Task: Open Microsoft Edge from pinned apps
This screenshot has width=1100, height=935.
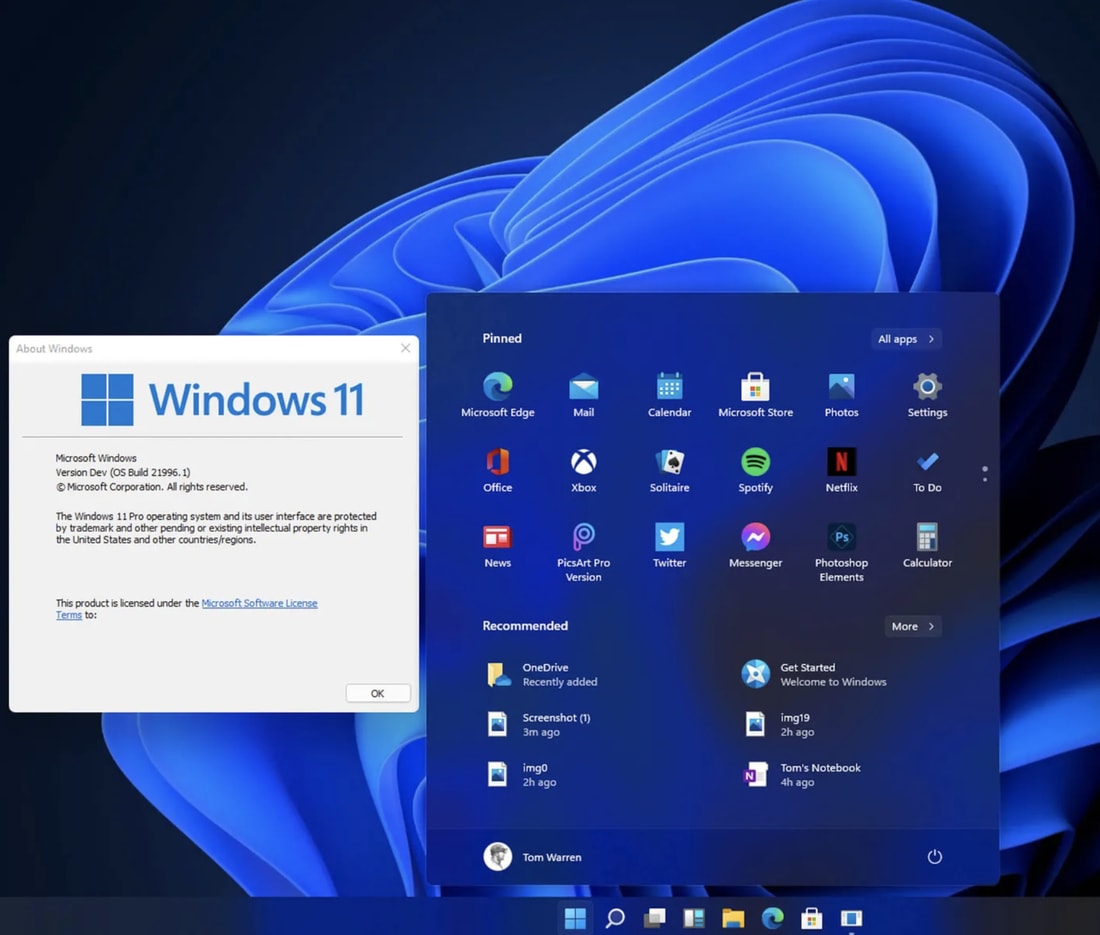Action: point(497,394)
